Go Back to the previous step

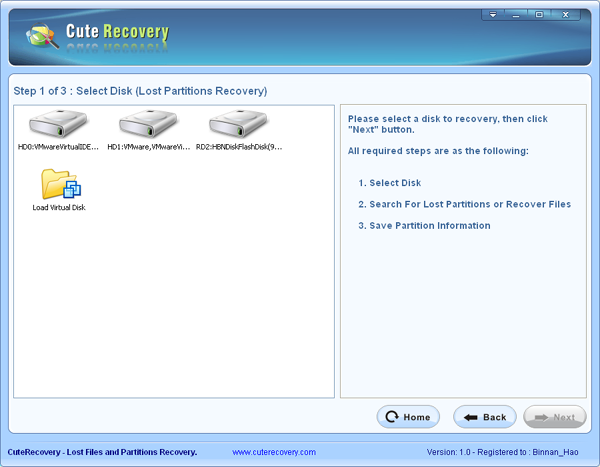point(485,417)
